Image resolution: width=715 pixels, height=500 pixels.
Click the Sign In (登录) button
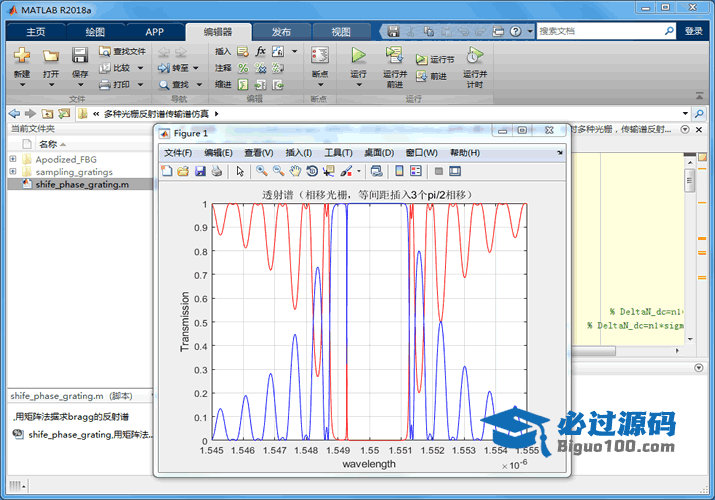pos(693,31)
